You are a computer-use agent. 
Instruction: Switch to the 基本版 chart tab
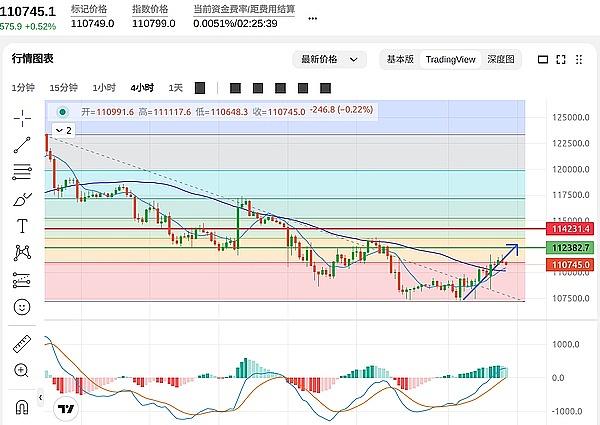[x=400, y=59]
